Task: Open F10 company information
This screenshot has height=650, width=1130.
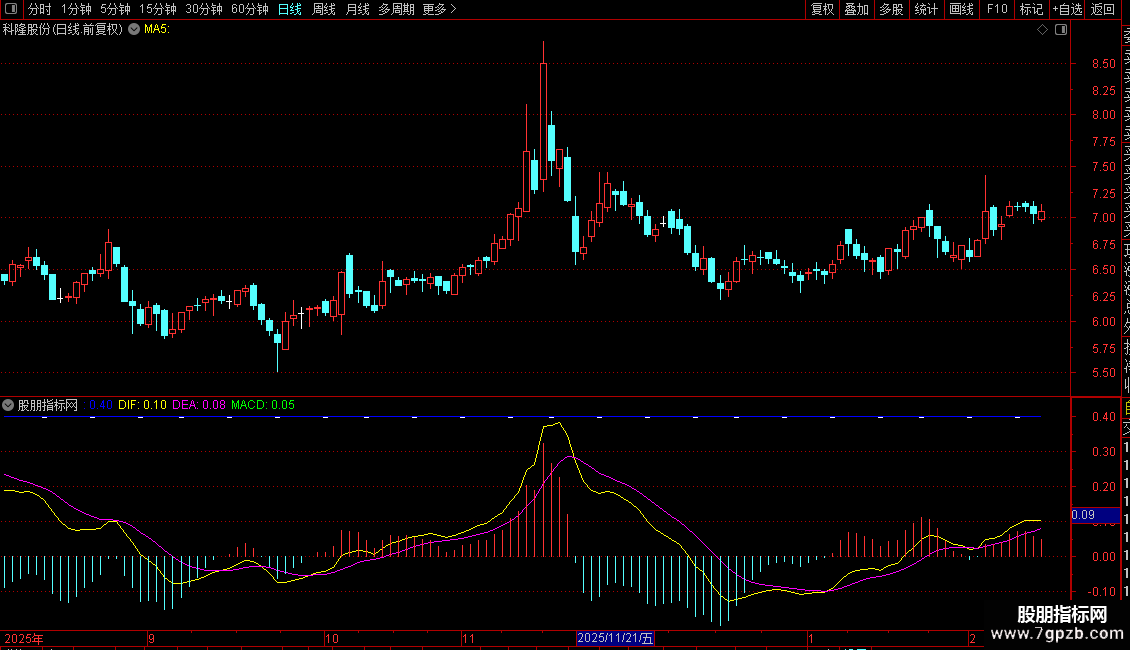Action: pyautogui.click(x=997, y=9)
